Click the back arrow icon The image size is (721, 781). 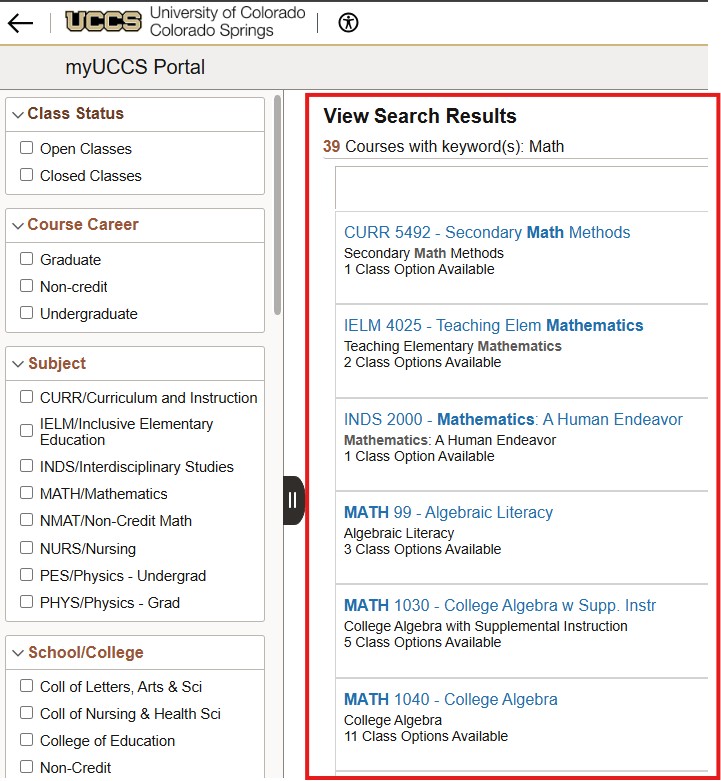[x=20, y=23]
